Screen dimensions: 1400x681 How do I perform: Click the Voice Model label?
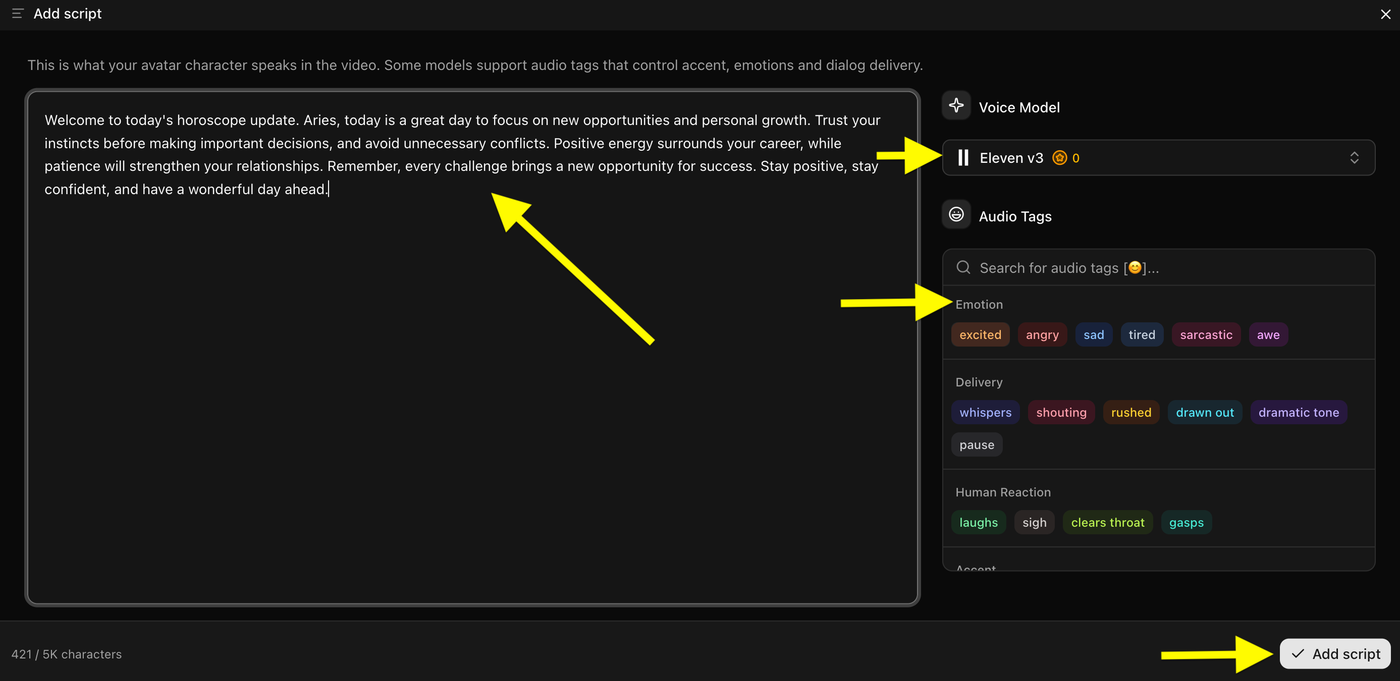(x=1019, y=107)
